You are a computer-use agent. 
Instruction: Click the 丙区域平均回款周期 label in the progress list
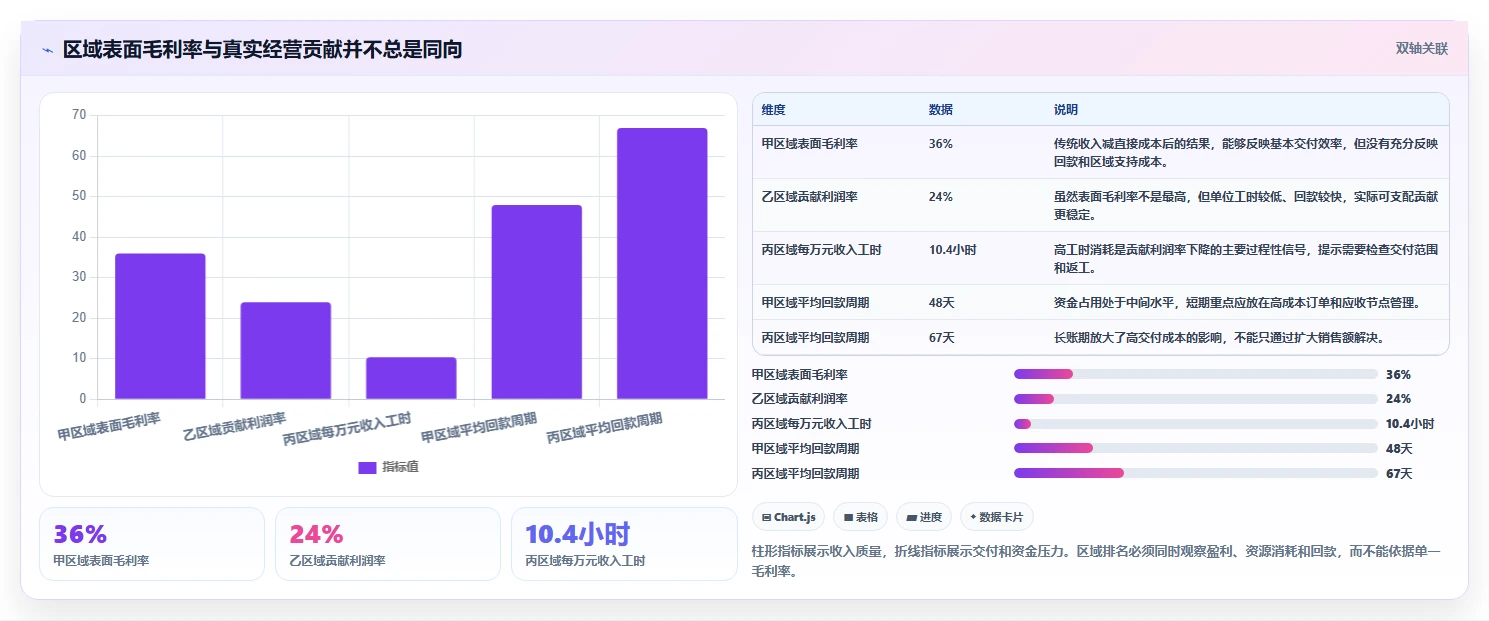point(806,473)
